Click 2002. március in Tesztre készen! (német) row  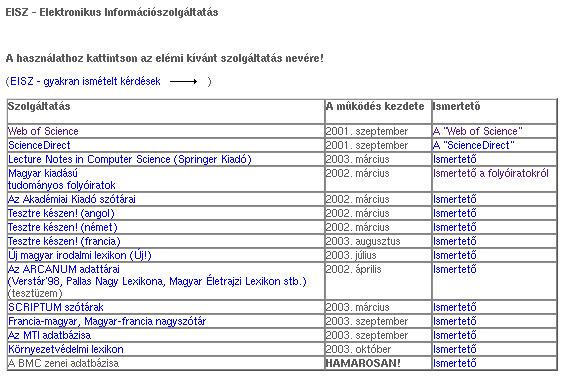tap(357, 228)
